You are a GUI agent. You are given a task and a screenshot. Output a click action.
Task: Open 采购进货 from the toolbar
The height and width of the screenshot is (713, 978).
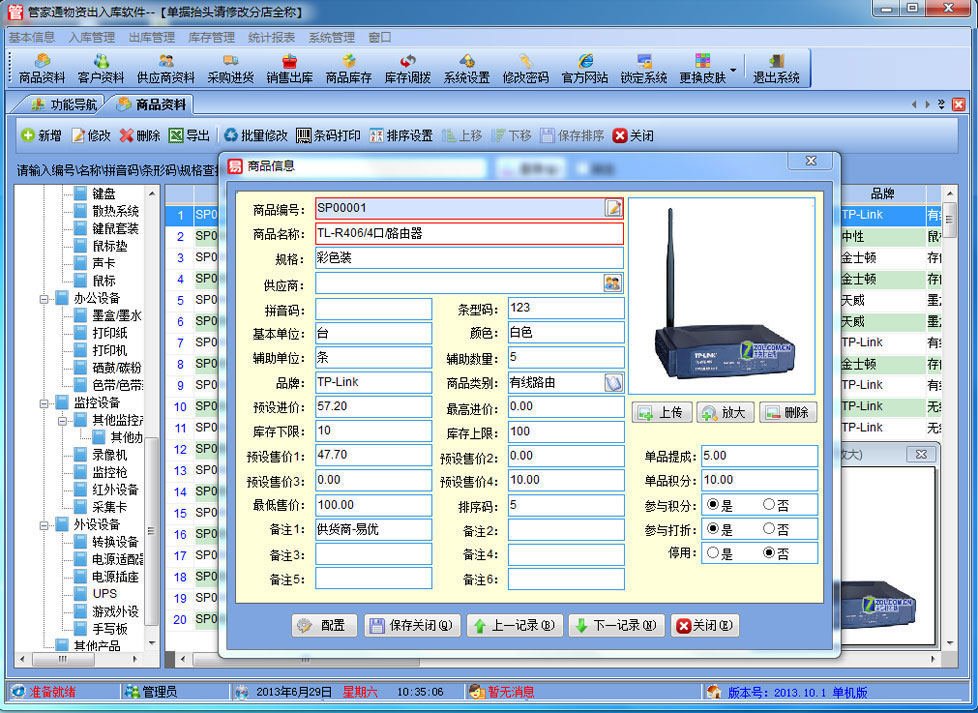230,68
